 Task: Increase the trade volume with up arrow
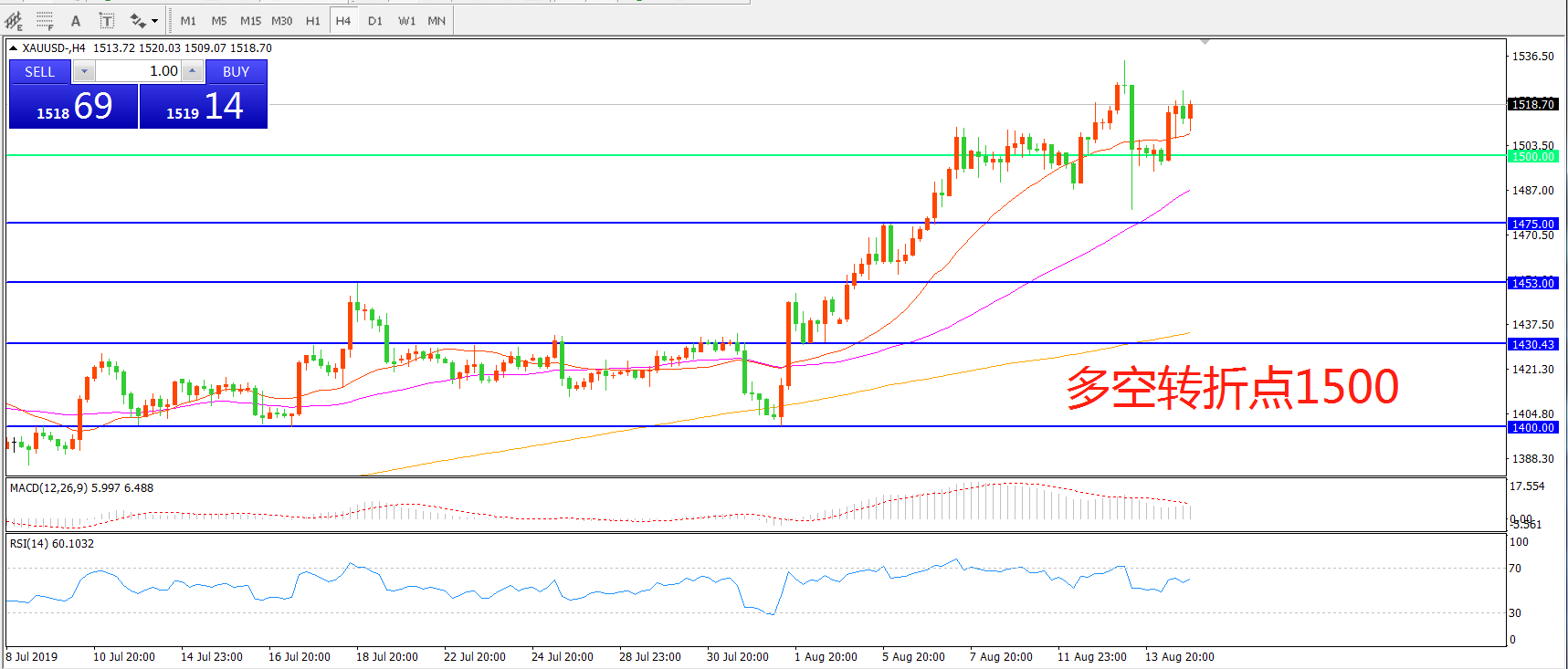point(192,71)
